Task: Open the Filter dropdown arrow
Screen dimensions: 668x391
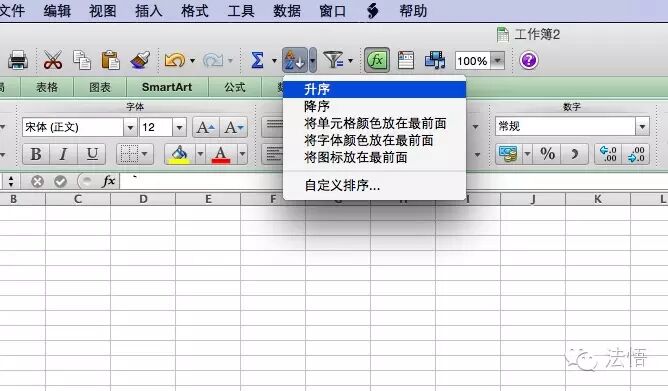Action: 350,61
